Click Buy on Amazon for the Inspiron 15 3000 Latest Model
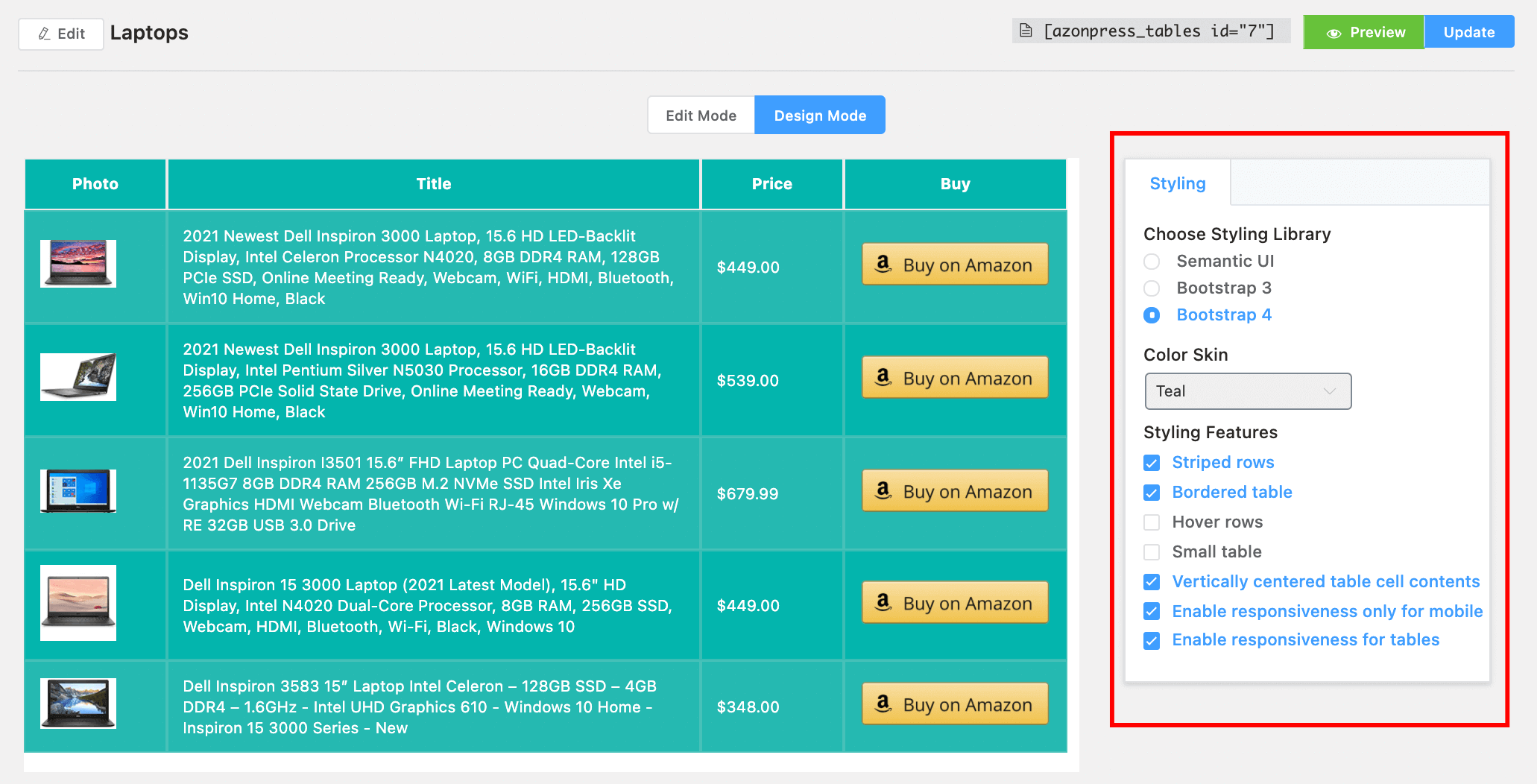The height and width of the screenshot is (784, 1537). [956, 603]
